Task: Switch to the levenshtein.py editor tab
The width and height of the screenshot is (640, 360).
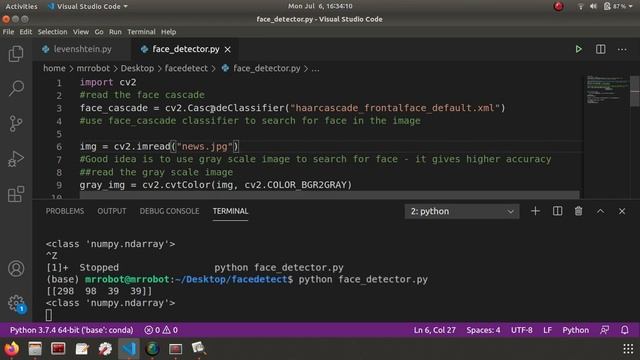Action: tap(82, 49)
